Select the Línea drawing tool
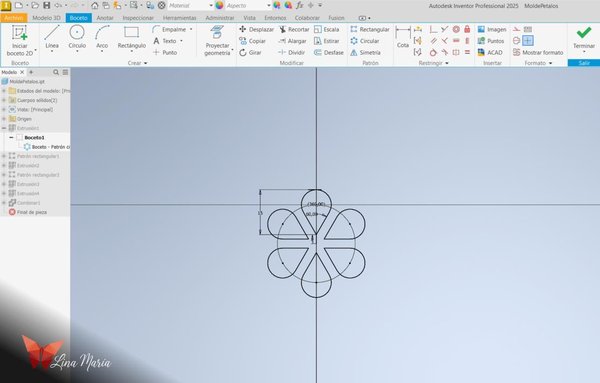Screen dimensions: 600x383 point(52,37)
